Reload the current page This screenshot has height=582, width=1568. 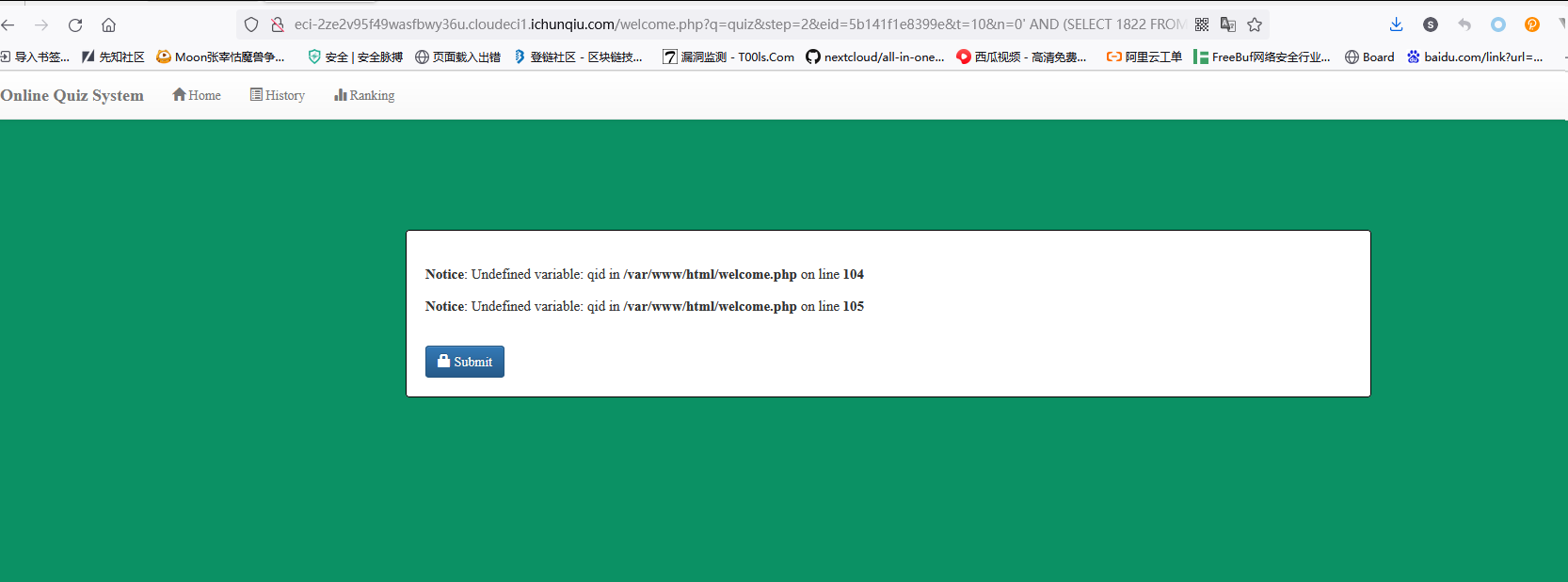75,25
